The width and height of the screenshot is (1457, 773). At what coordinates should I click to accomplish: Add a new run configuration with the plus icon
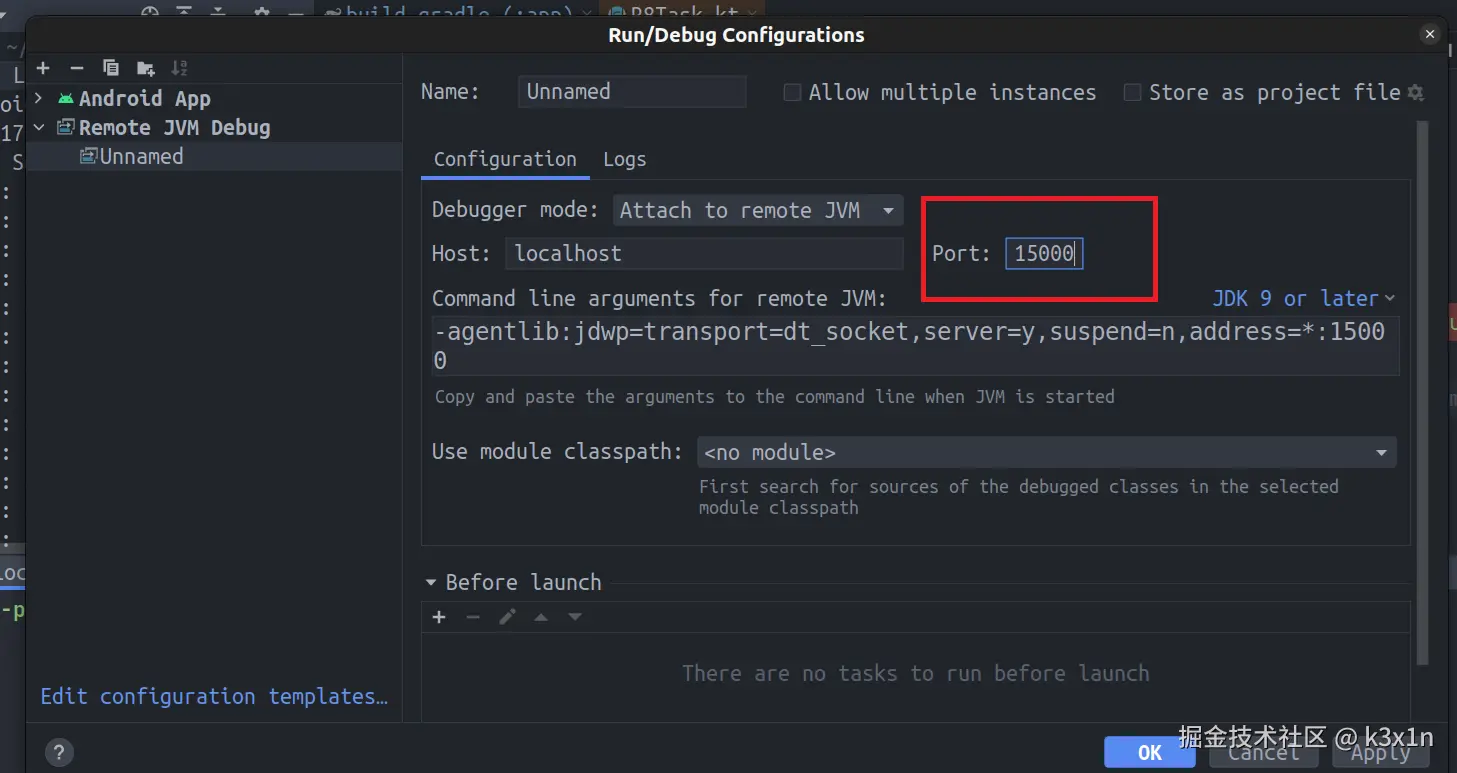click(x=43, y=68)
